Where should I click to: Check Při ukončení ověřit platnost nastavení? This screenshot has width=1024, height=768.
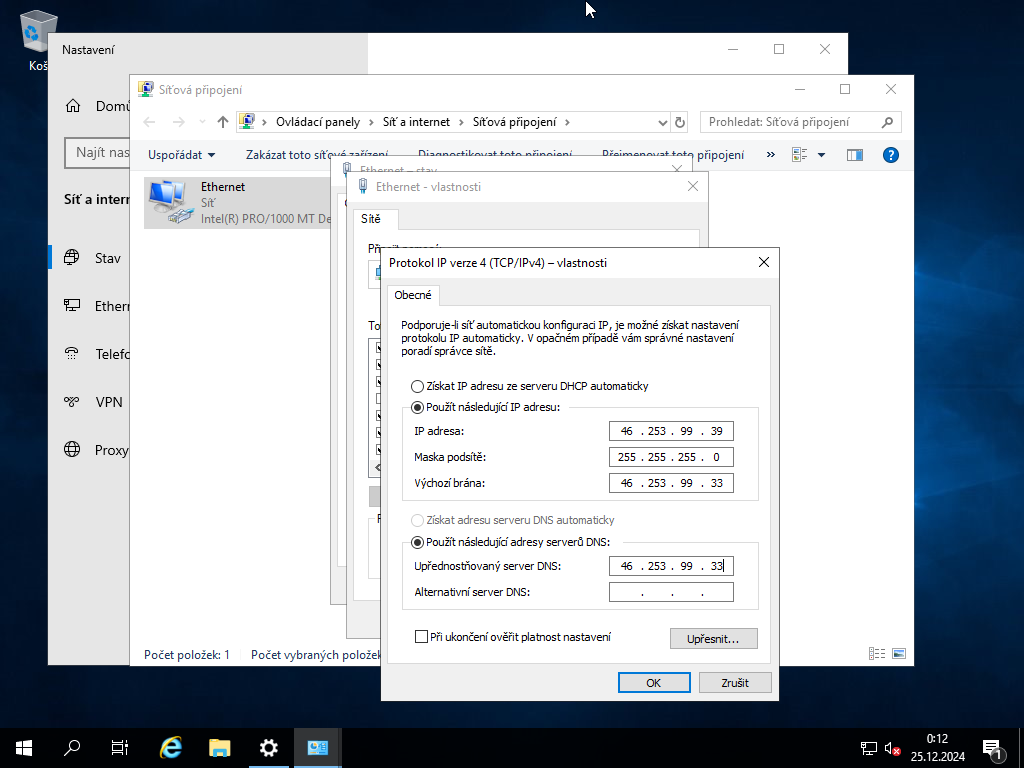421,636
